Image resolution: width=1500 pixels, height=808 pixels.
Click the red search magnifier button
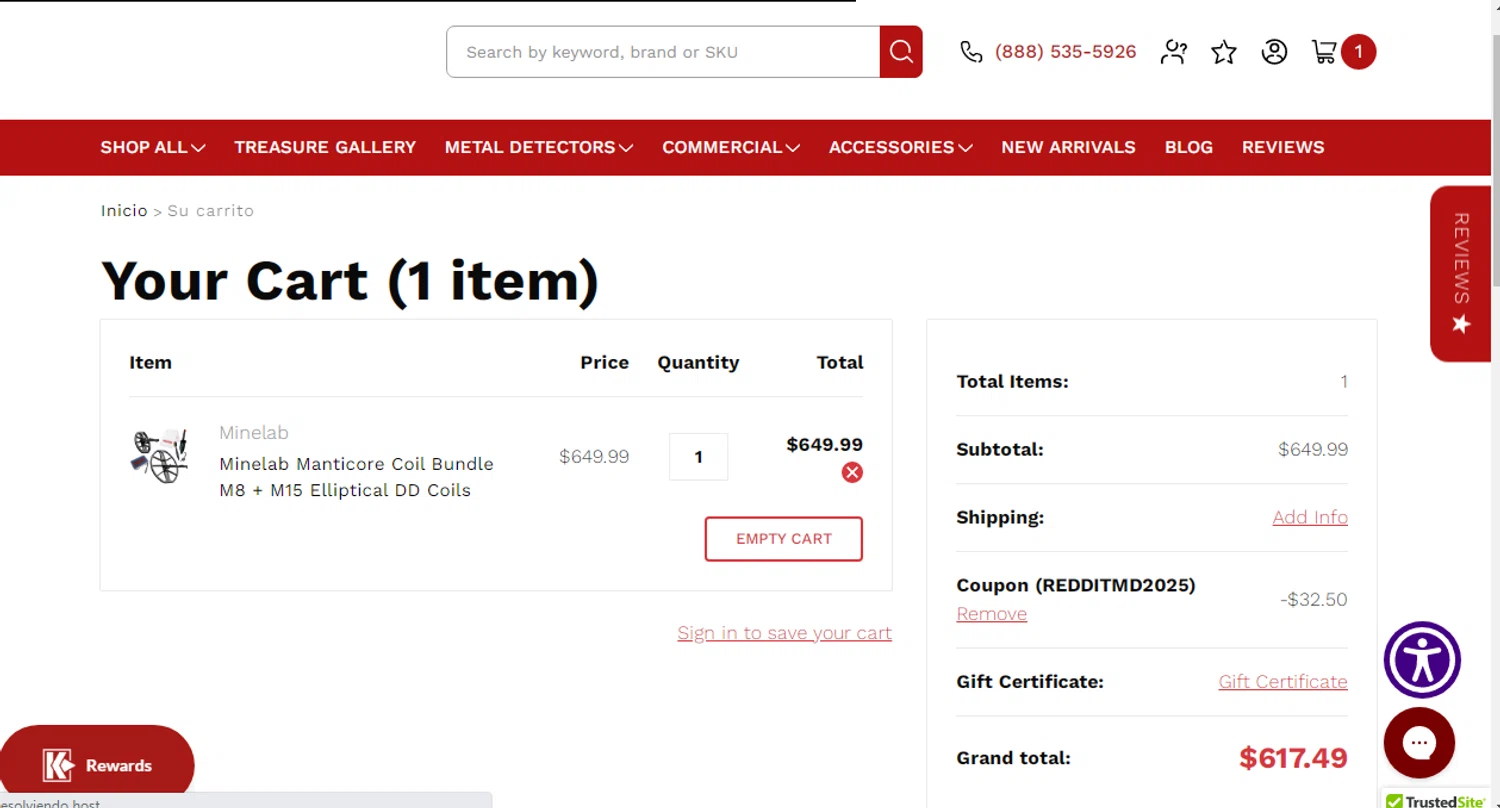901,52
